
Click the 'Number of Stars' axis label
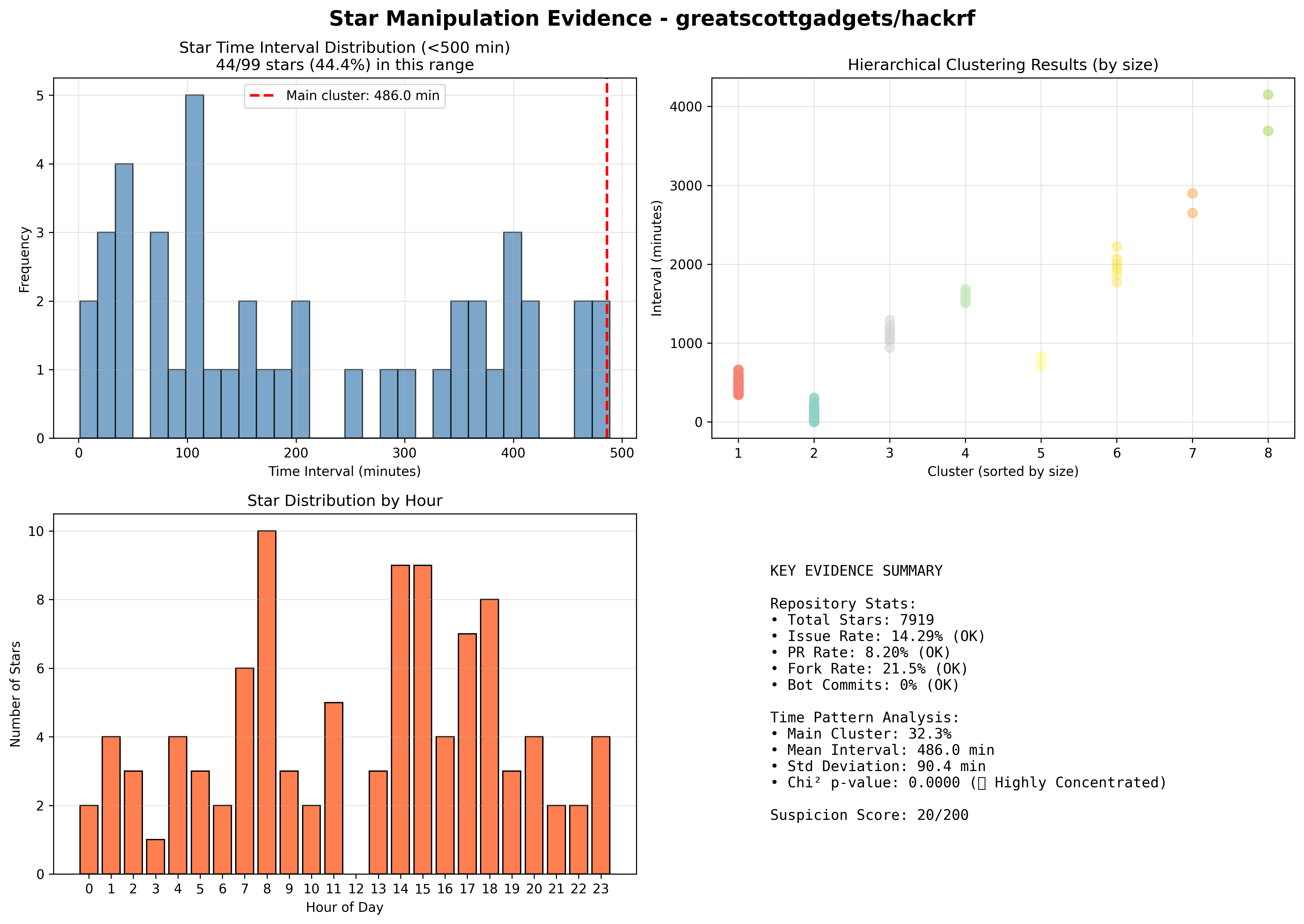pos(15,694)
